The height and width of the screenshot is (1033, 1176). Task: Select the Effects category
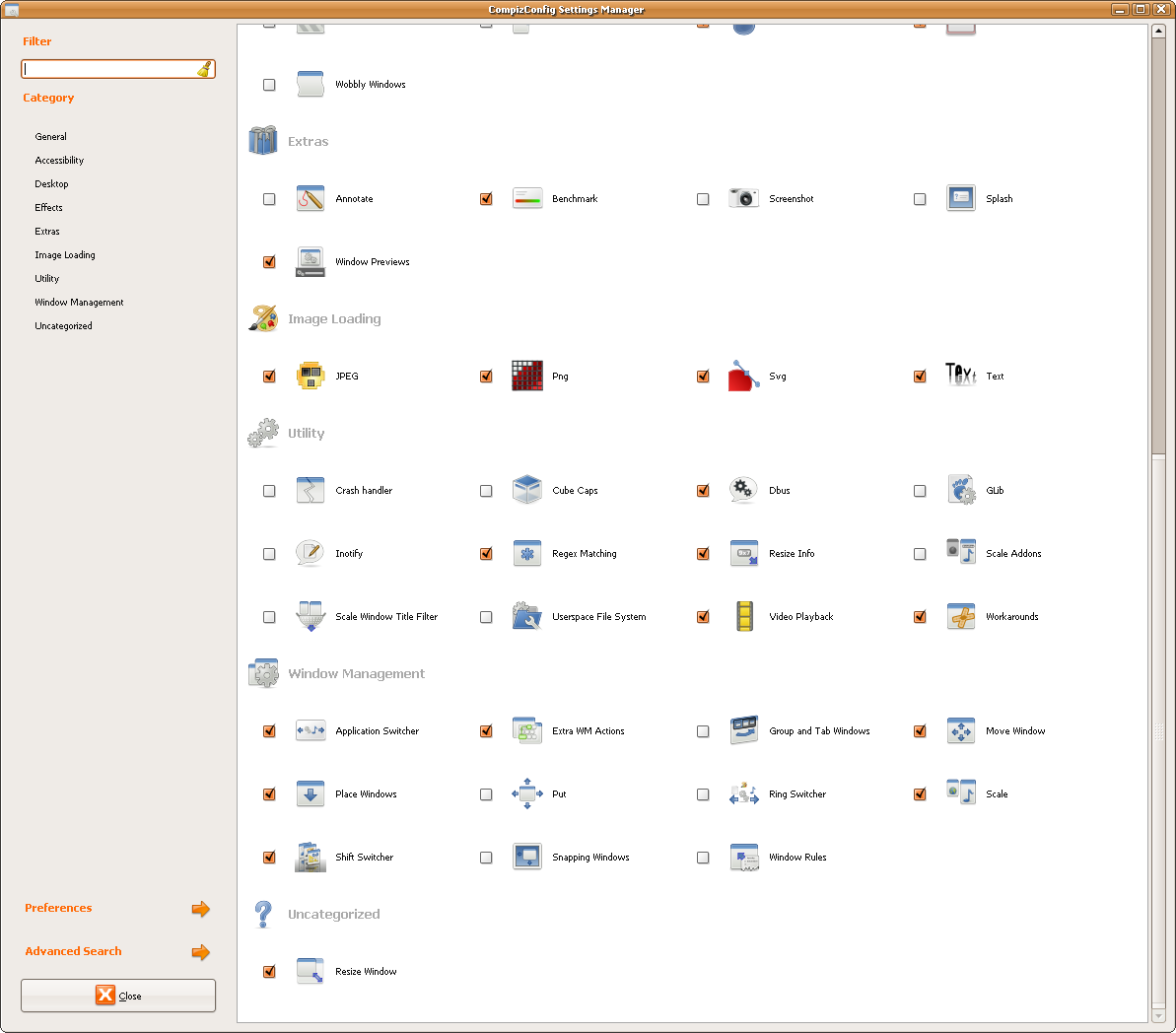tap(48, 208)
